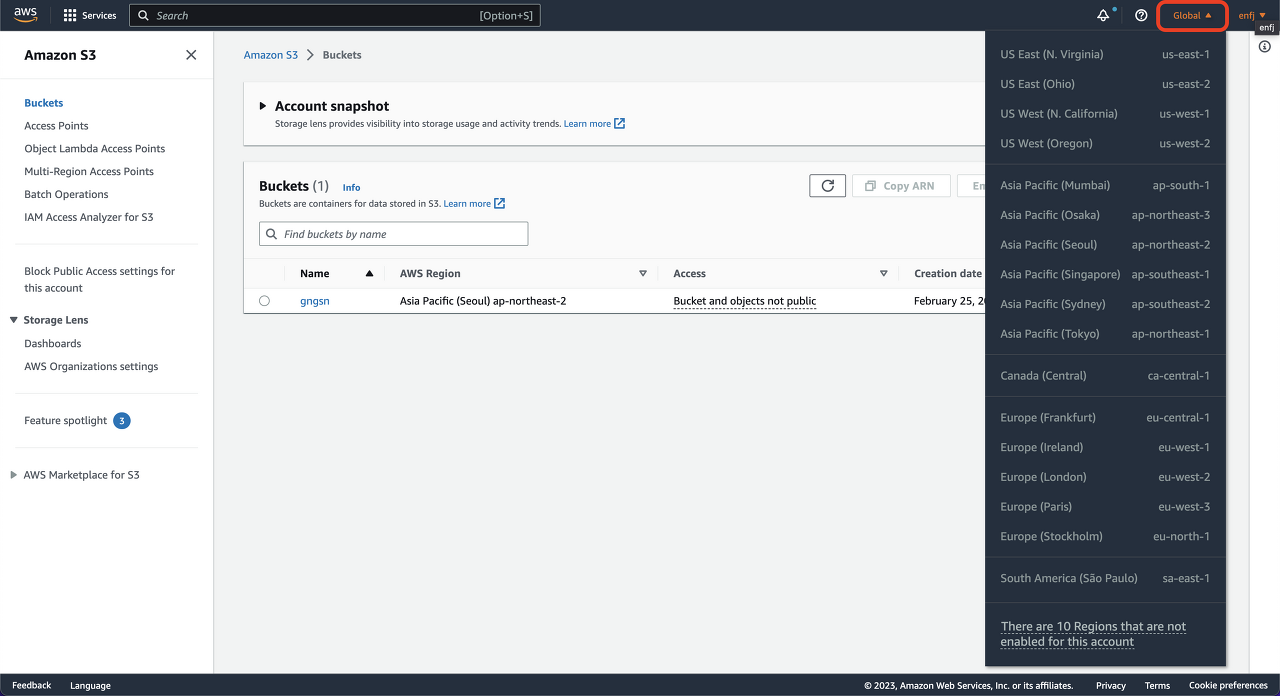The image size is (1280, 696).
Task: Click the Creation date column header
Action: 948,273
